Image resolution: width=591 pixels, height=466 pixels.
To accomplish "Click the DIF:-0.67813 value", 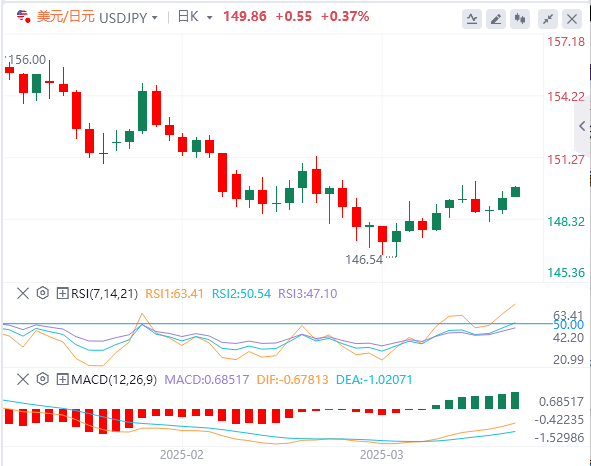I will point(292,379).
